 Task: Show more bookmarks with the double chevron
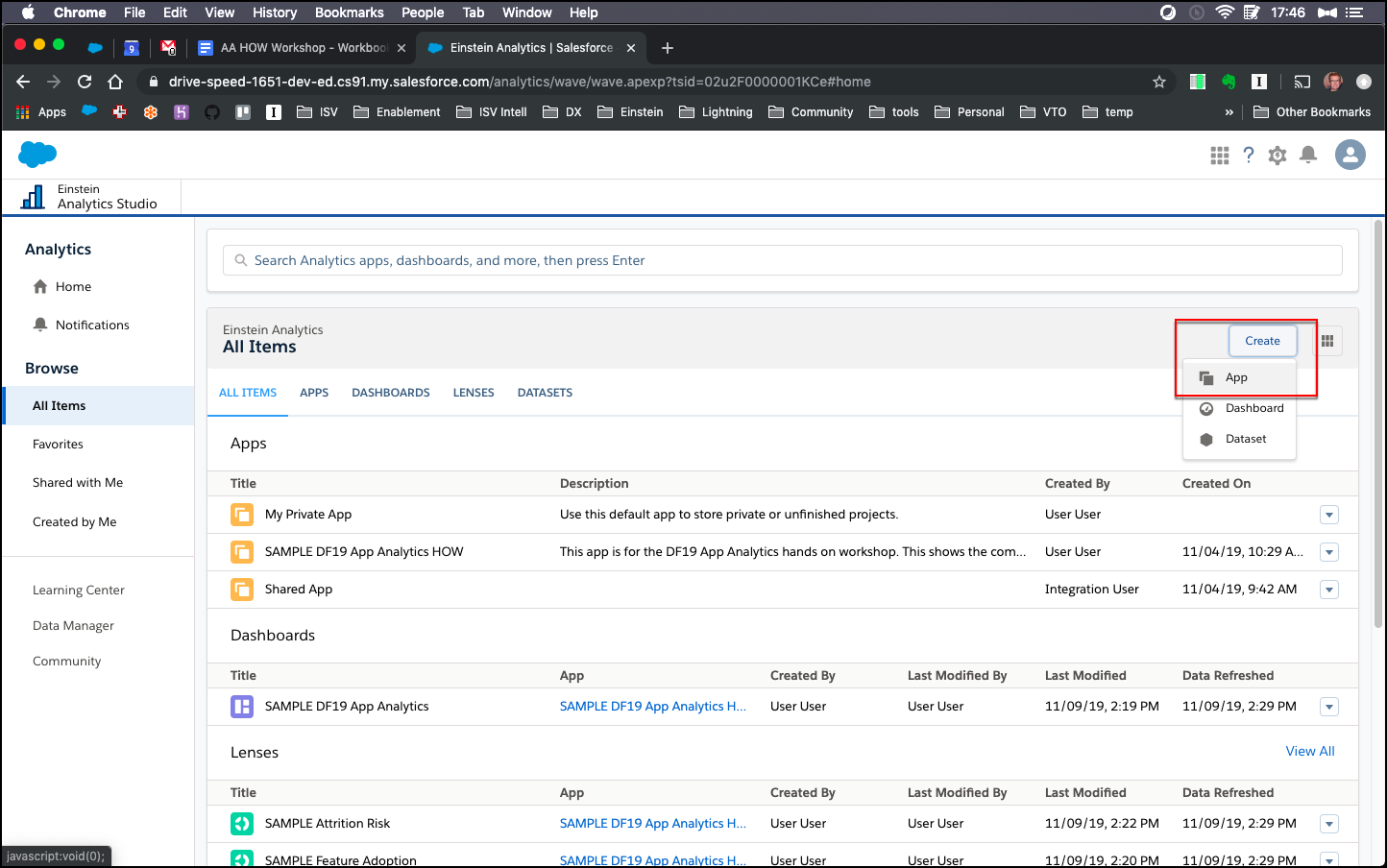coord(1229,112)
